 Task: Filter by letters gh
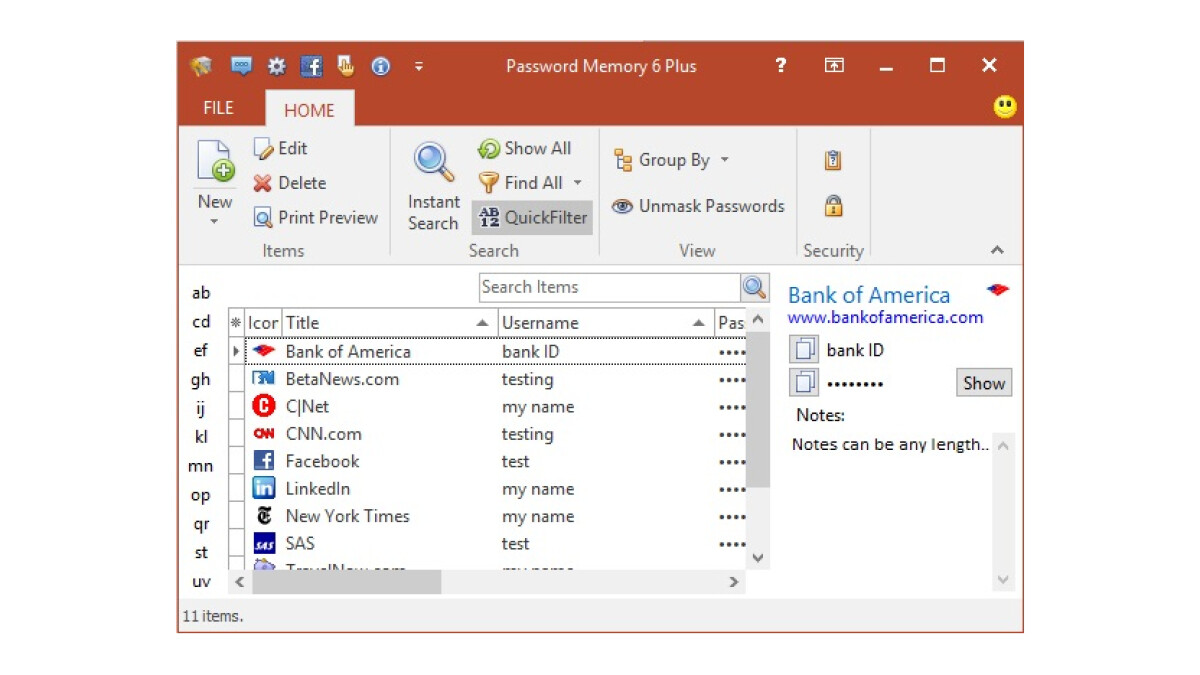pos(201,380)
